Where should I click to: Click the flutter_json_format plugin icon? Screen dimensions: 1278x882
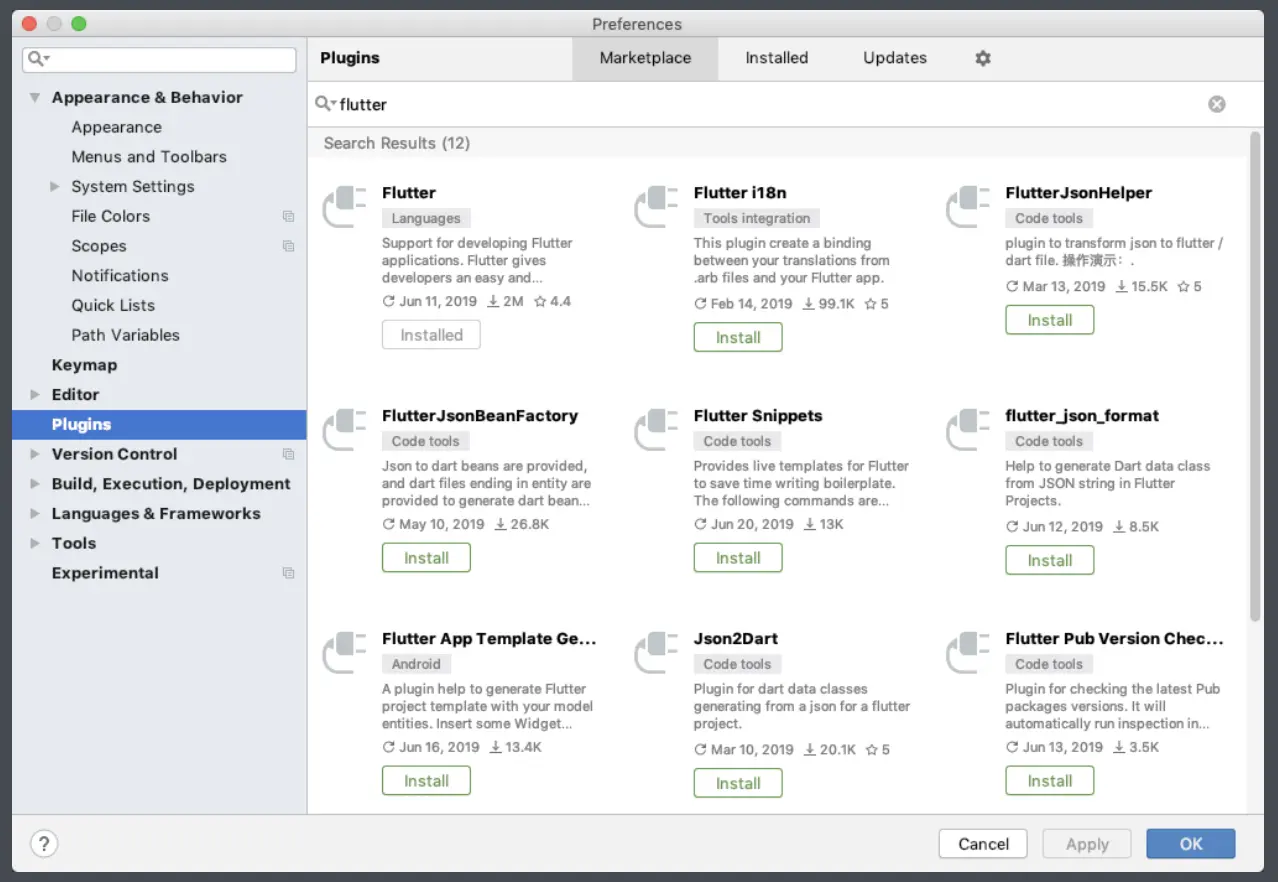(x=969, y=430)
